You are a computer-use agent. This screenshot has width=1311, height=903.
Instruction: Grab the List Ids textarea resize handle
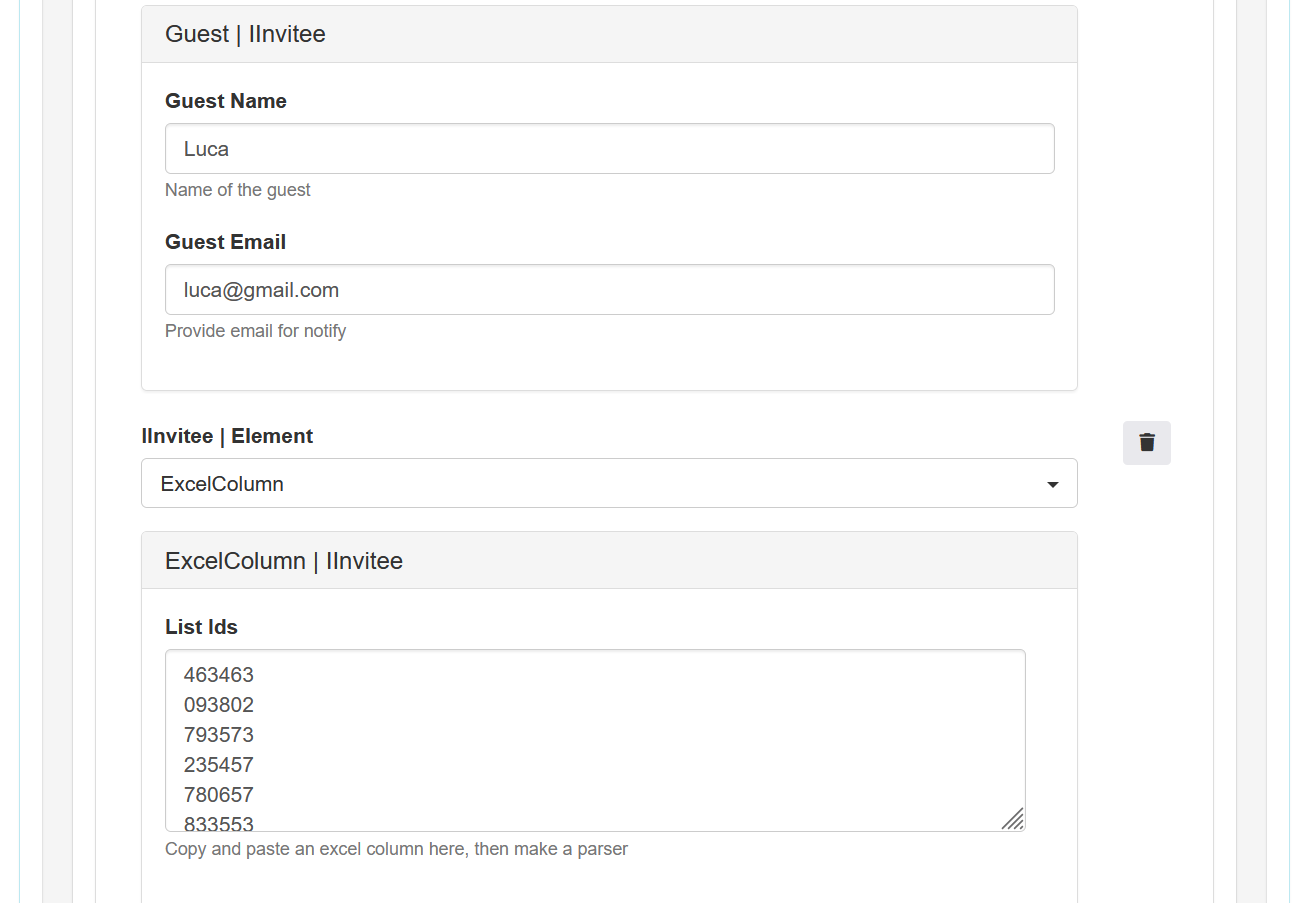tap(1013, 819)
